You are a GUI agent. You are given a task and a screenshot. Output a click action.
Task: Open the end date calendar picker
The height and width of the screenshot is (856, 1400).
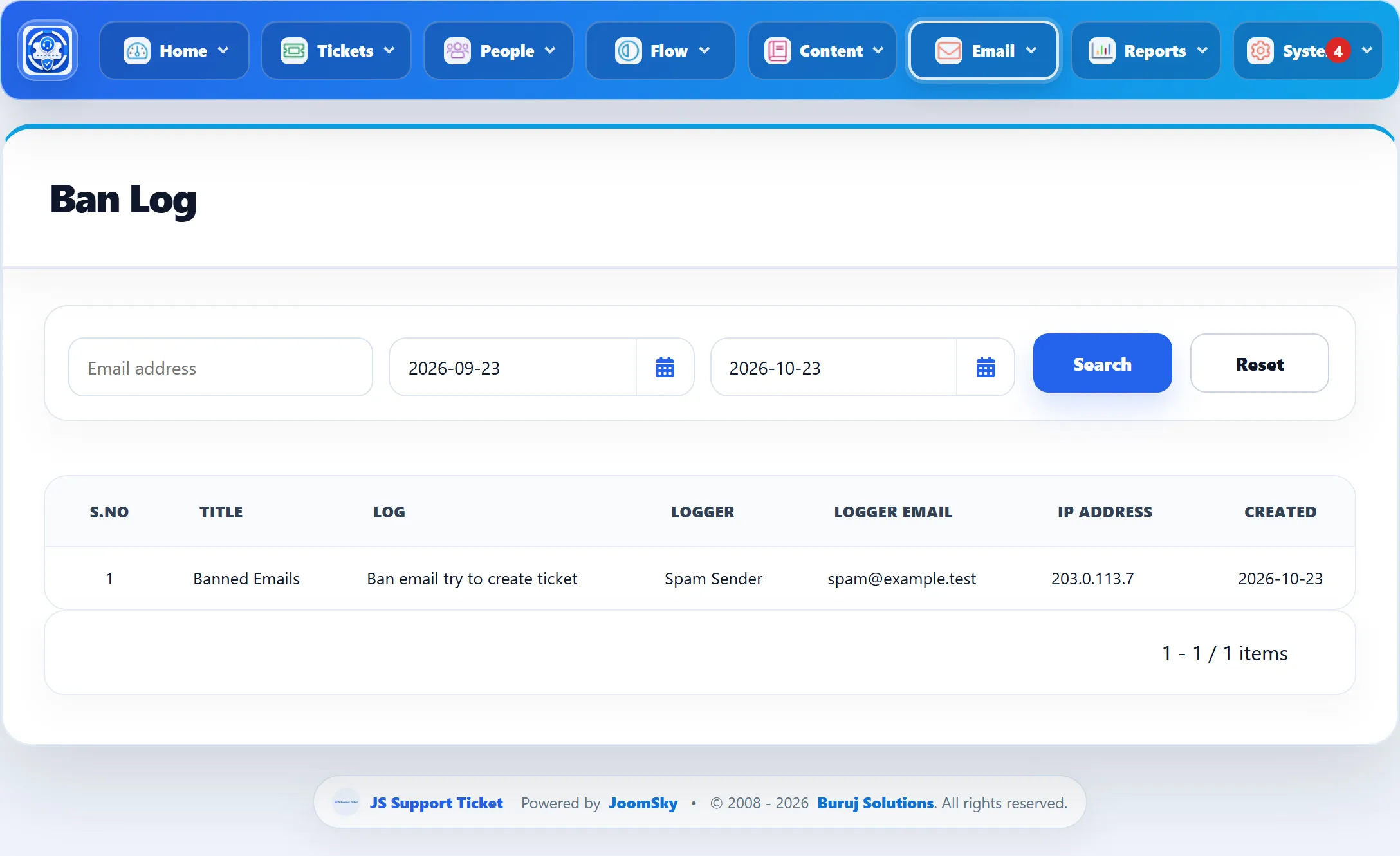pos(986,368)
